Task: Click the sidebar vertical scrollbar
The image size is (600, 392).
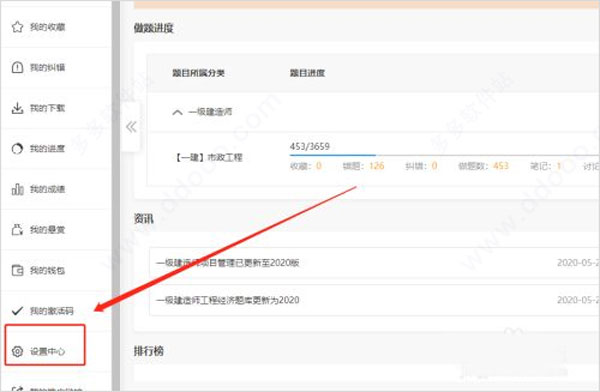Action: [116, 196]
